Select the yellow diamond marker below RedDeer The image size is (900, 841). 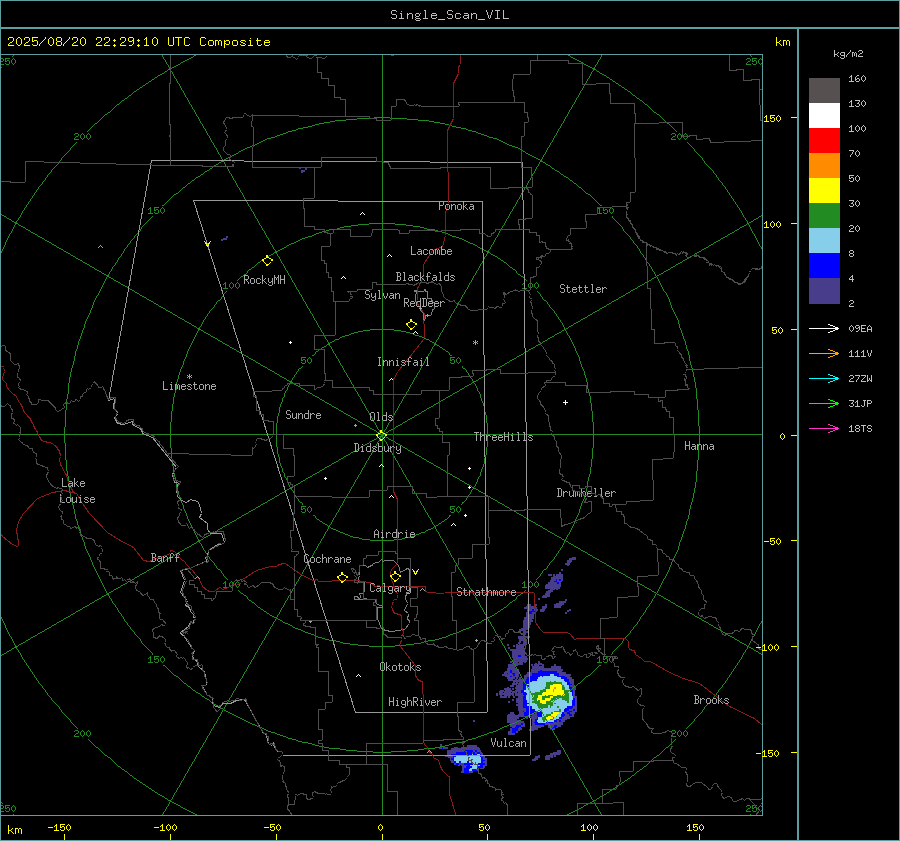[x=411, y=324]
